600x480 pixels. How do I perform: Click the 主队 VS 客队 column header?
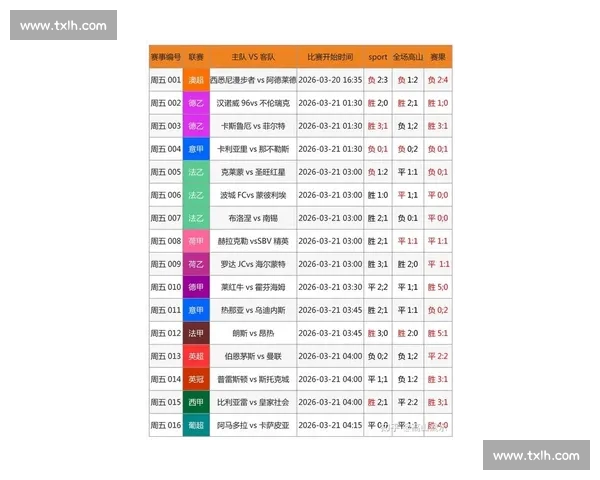tap(252, 57)
